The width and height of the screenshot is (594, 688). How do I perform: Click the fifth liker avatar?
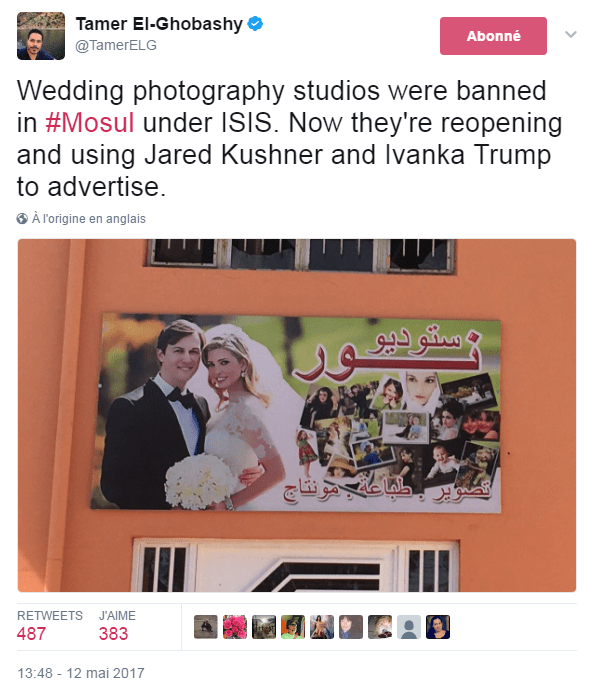322,627
